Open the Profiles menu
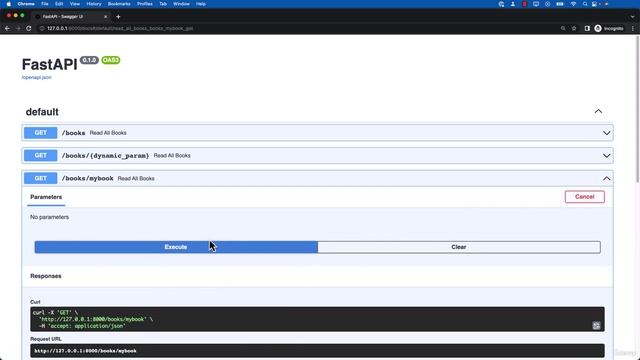Image resolution: width=640 pixels, height=360 pixels. point(145,4)
